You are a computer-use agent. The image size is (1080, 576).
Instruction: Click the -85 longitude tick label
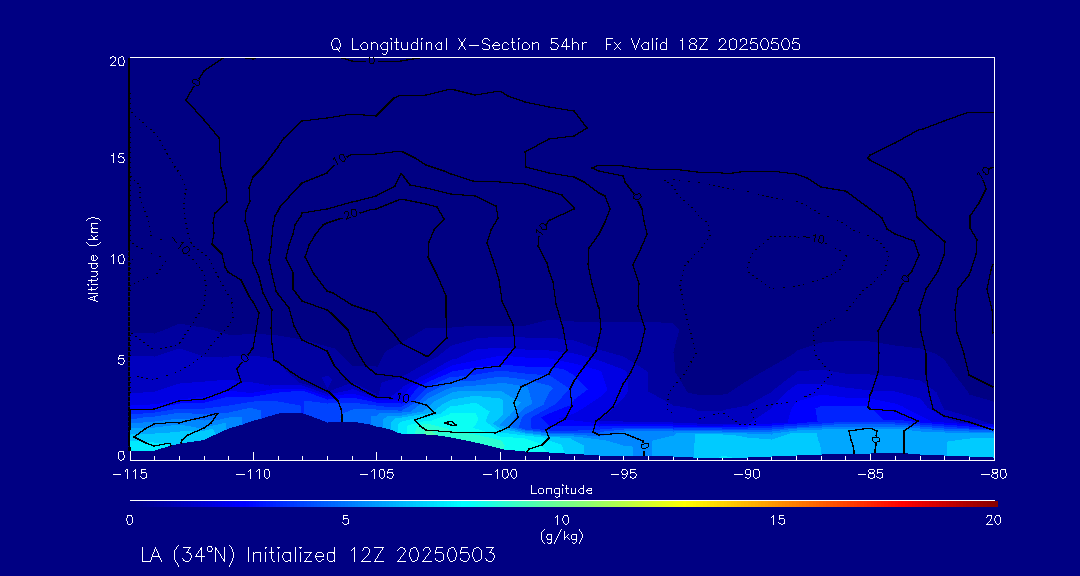pyautogui.click(x=870, y=475)
